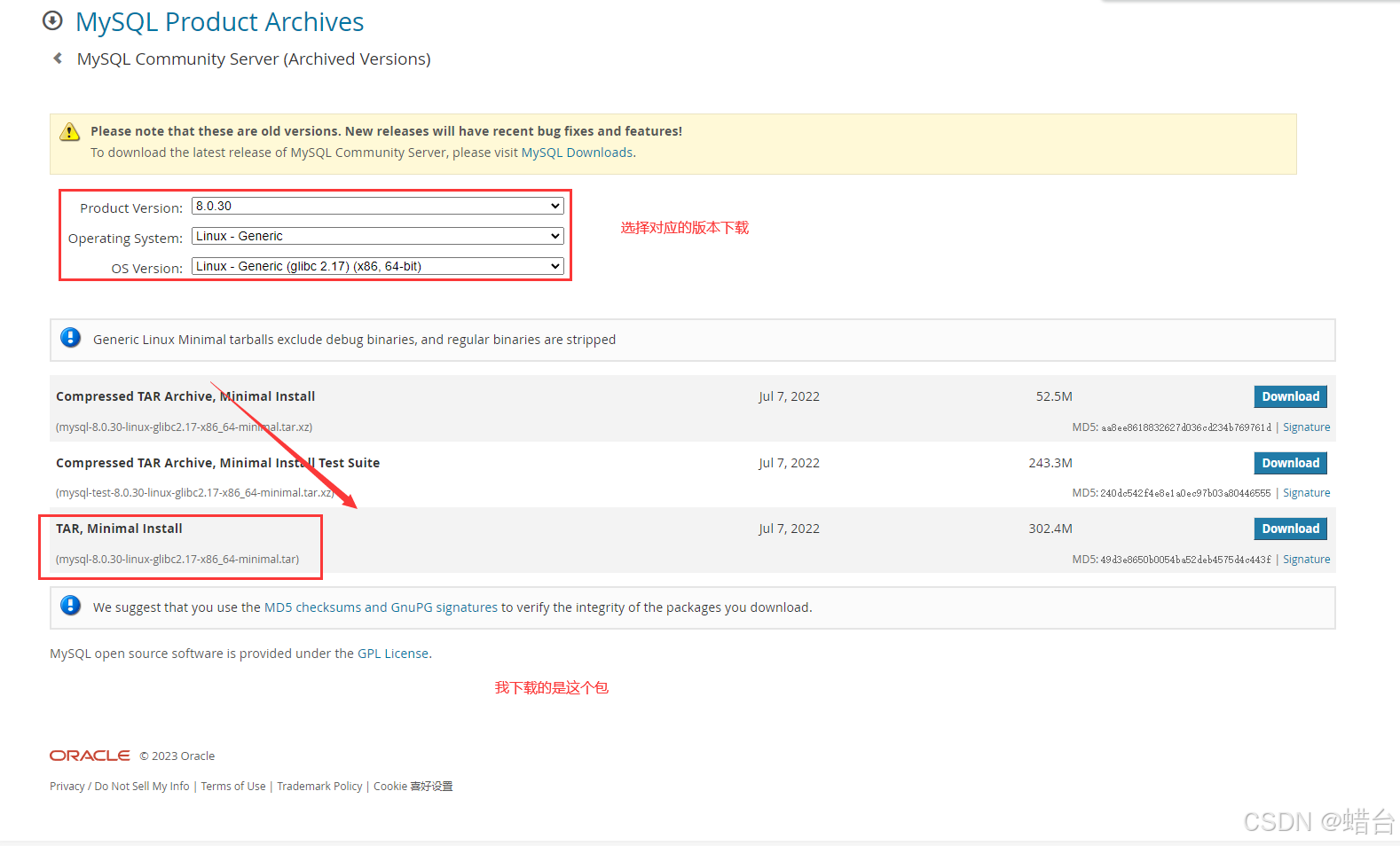This screenshot has height=846, width=1400.
Task: Click the Compressed TAR Archive, Minimal Install Test Suite title
Action: pos(217,463)
